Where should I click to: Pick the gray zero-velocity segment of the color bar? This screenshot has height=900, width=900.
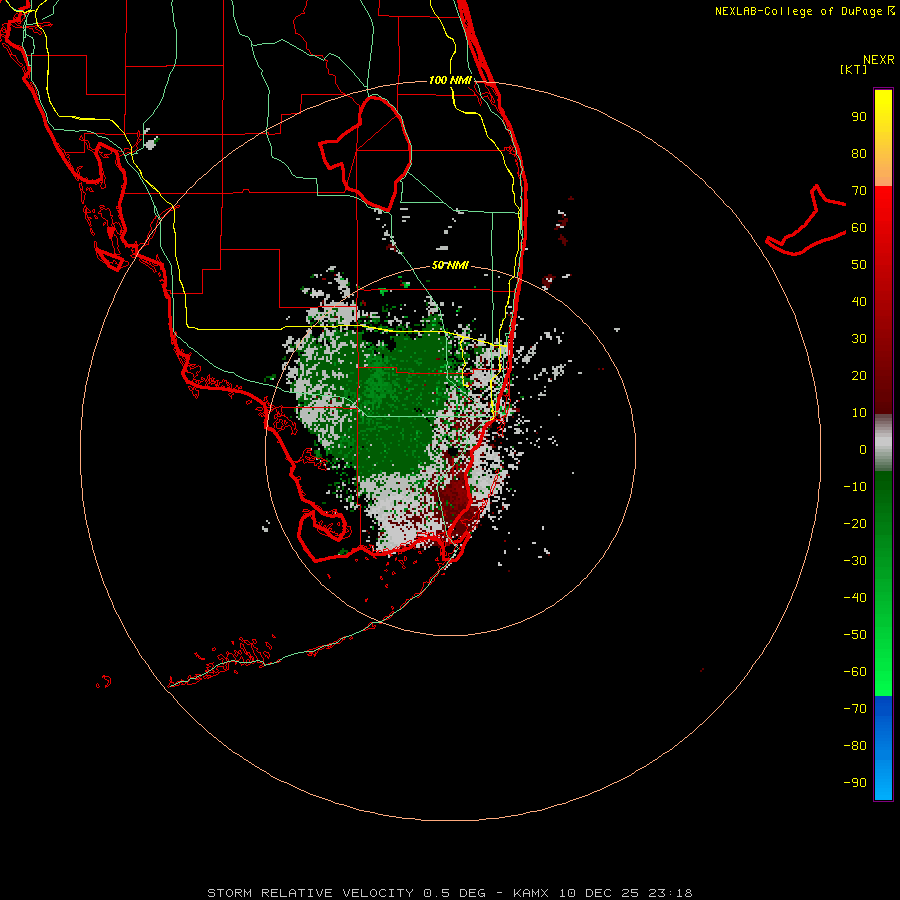click(x=883, y=442)
